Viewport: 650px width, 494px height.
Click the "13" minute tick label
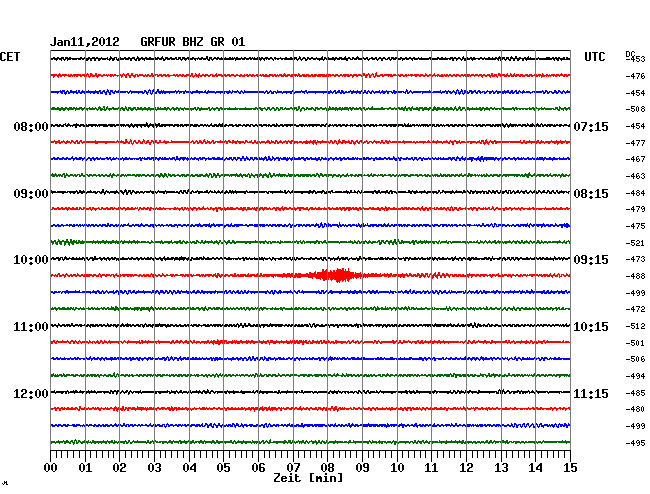pyautogui.click(x=501, y=468)
